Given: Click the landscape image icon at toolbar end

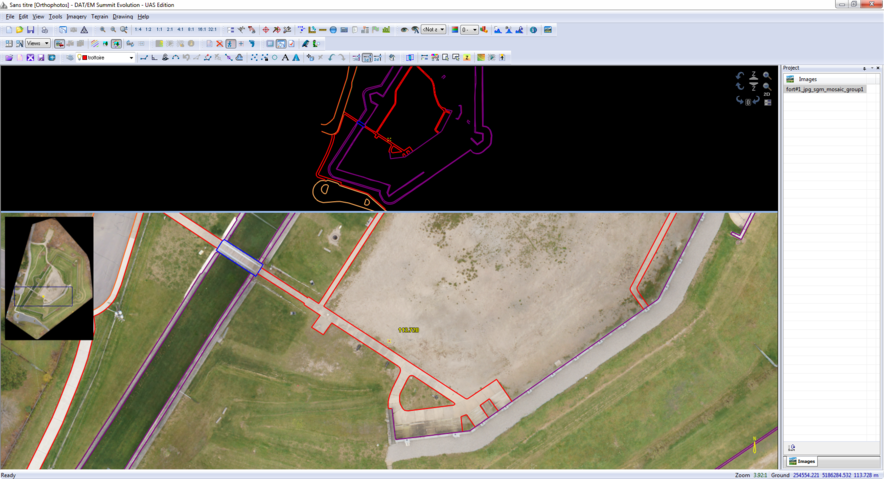Looking at the screenshot, I should (548, 29).
